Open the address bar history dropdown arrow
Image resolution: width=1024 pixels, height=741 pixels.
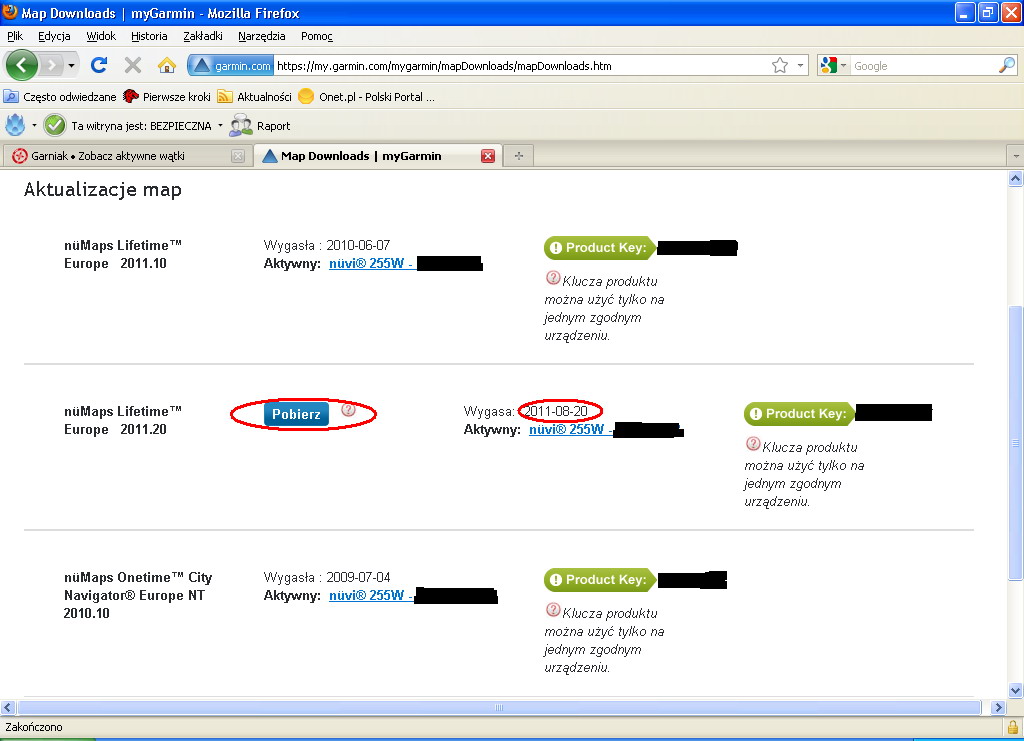coord(800,65)
